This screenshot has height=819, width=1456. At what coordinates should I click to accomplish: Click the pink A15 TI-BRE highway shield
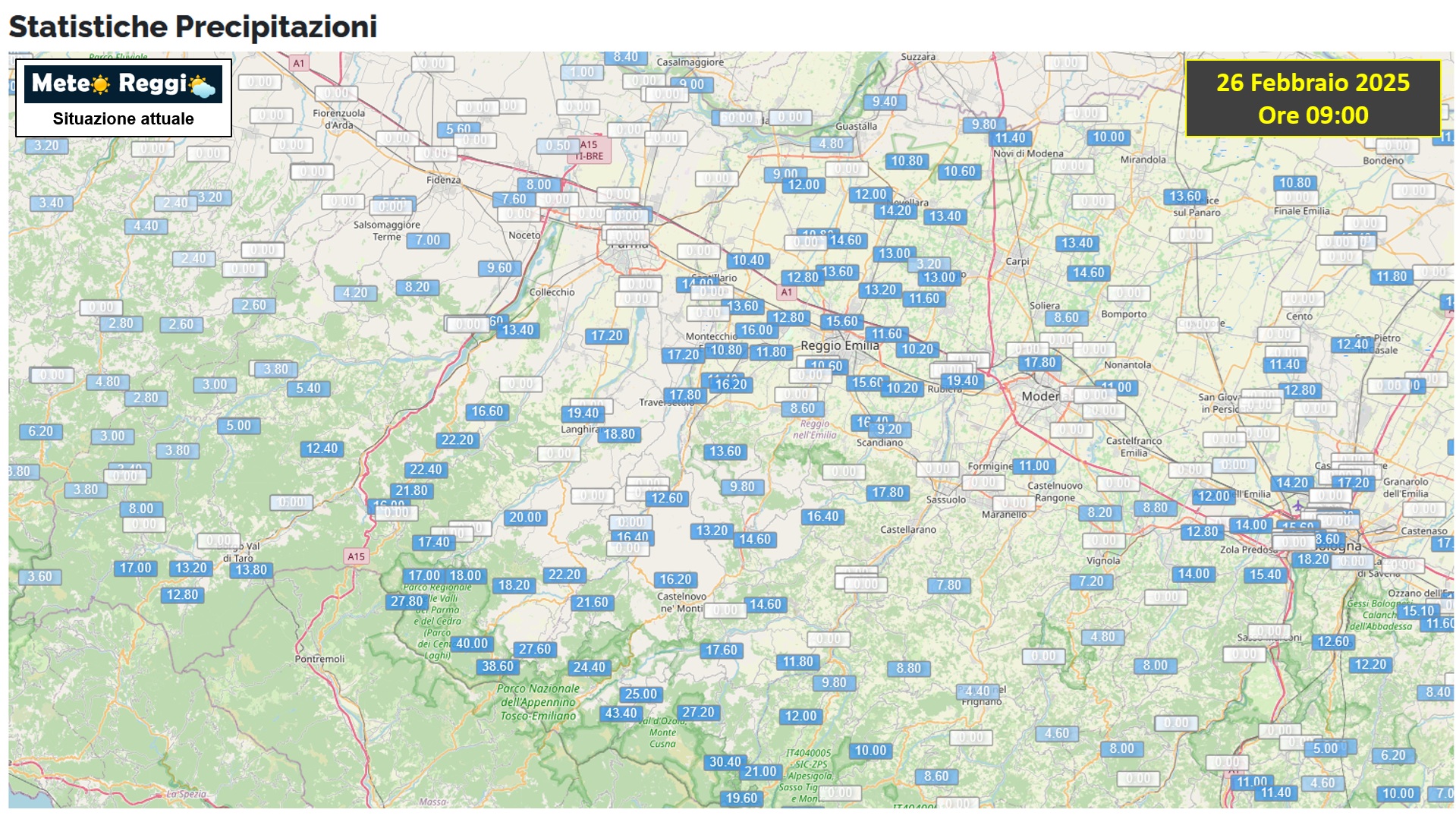tap(590, 150)
